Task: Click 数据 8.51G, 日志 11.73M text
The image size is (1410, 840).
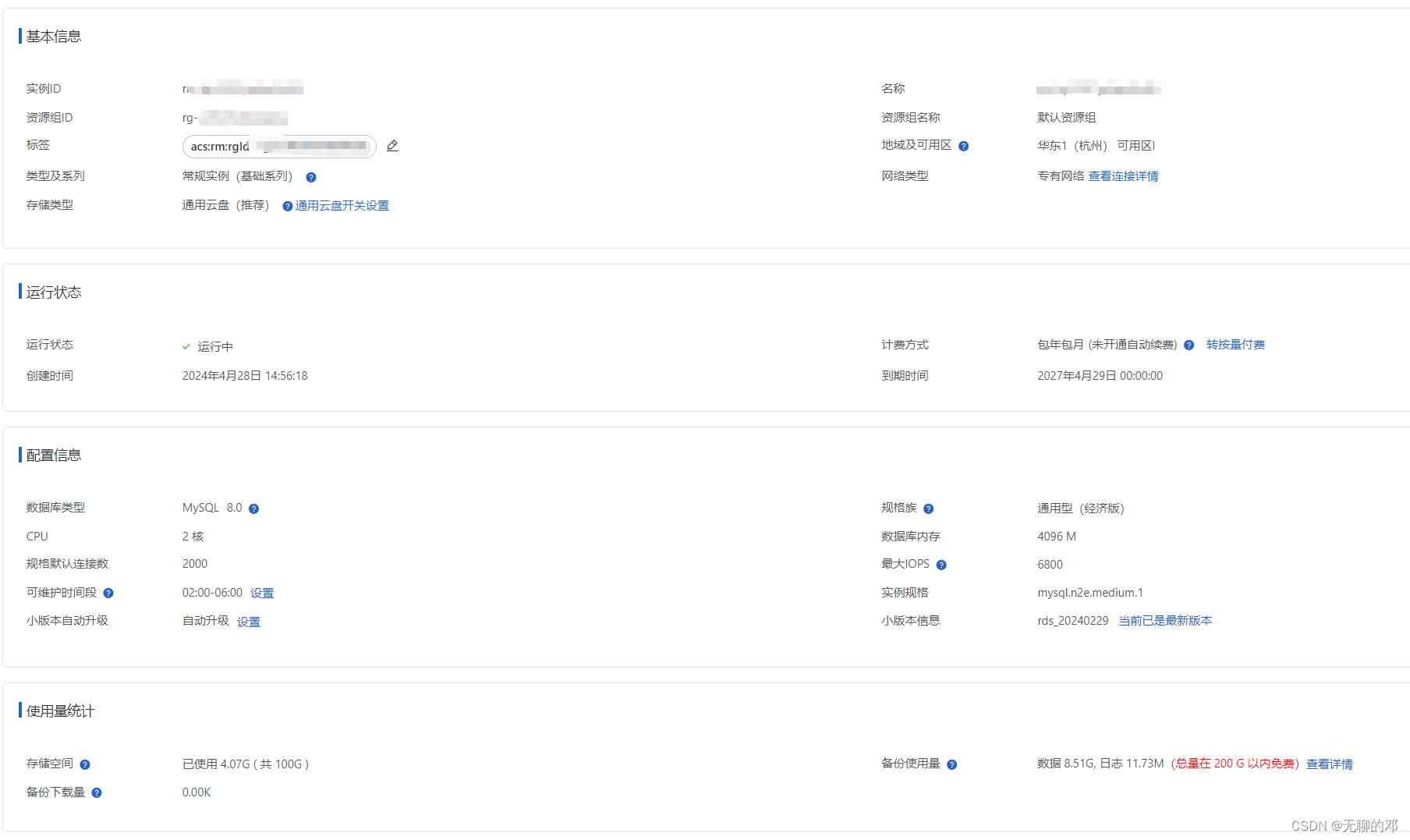Action: pyautogui.click(x=1100, y=764)
